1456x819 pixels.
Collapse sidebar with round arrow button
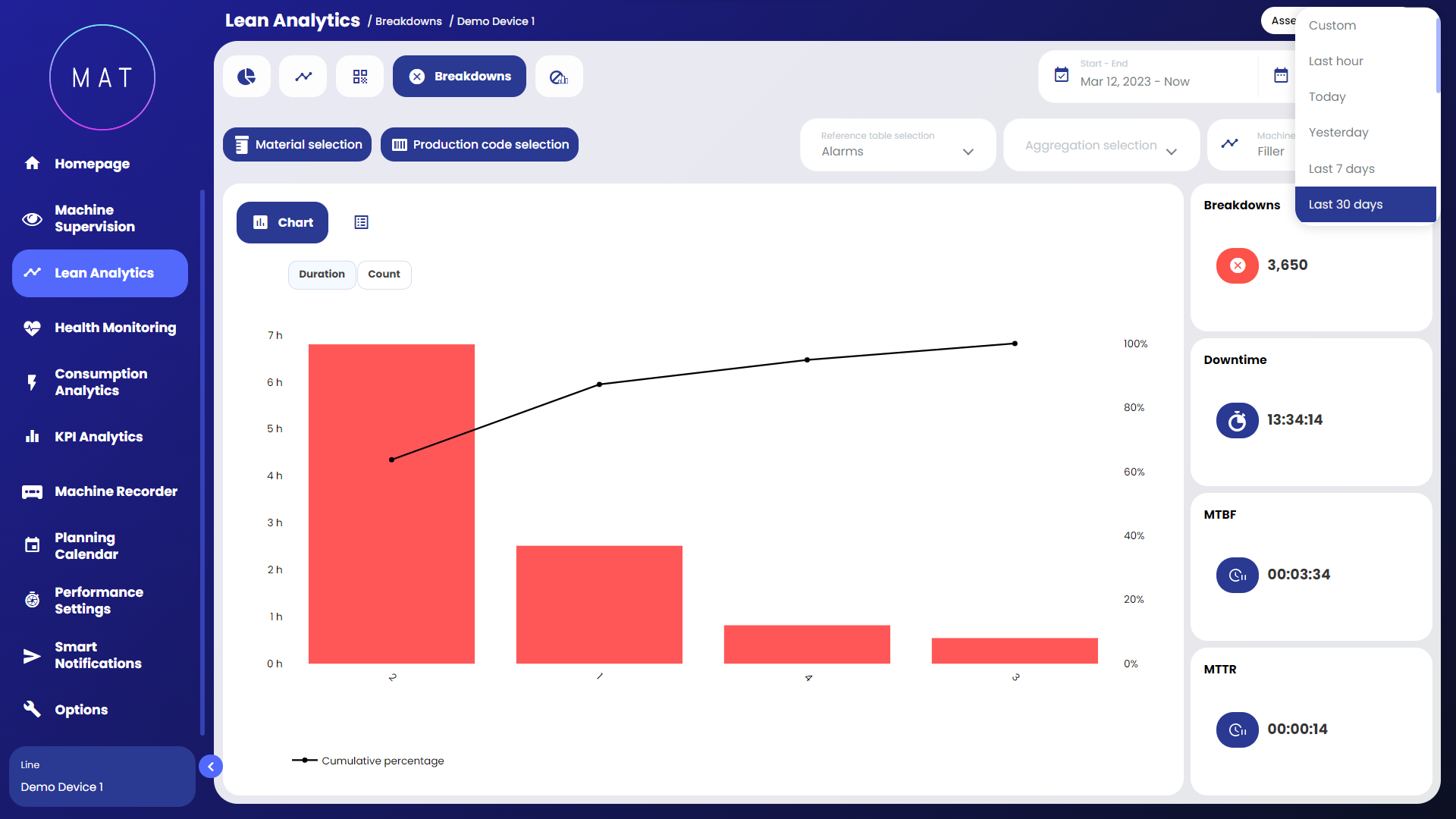pyautogui.click(x=211, y=767)
